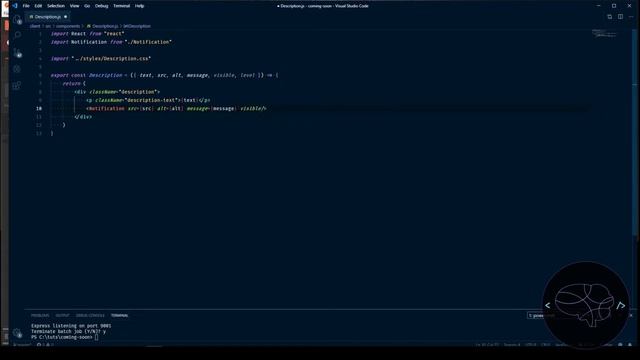Image resolution: width=640 pixels, height=360 pixels.
Task: Switch to the Output panel tab
Action: coord(62,316)
